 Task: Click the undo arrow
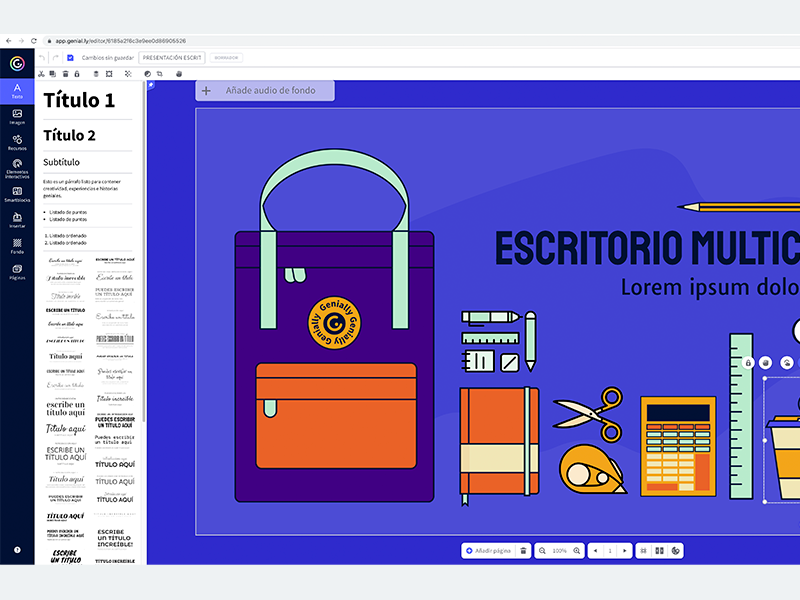pos(42,57)
